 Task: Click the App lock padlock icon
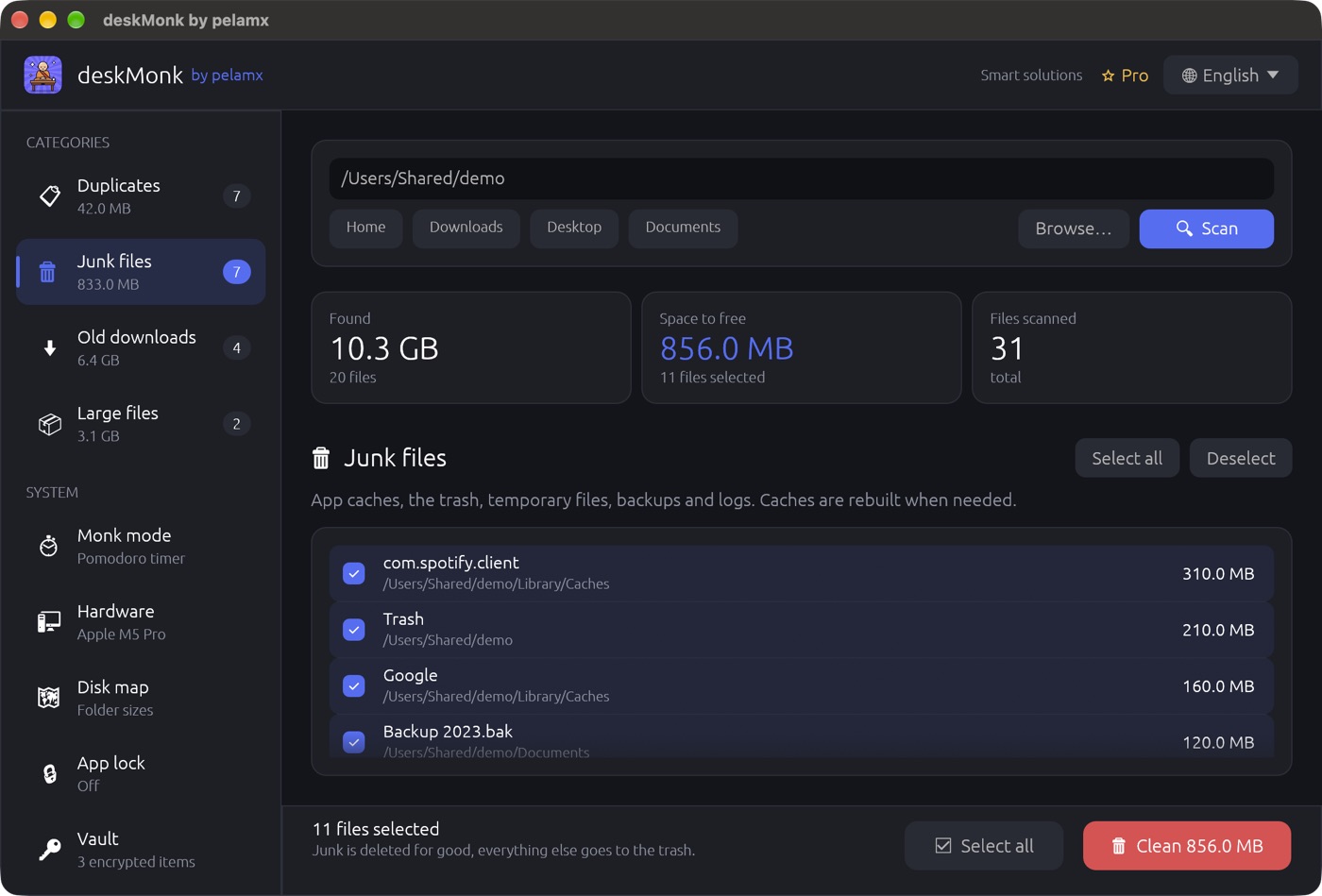tap(49, 773)
